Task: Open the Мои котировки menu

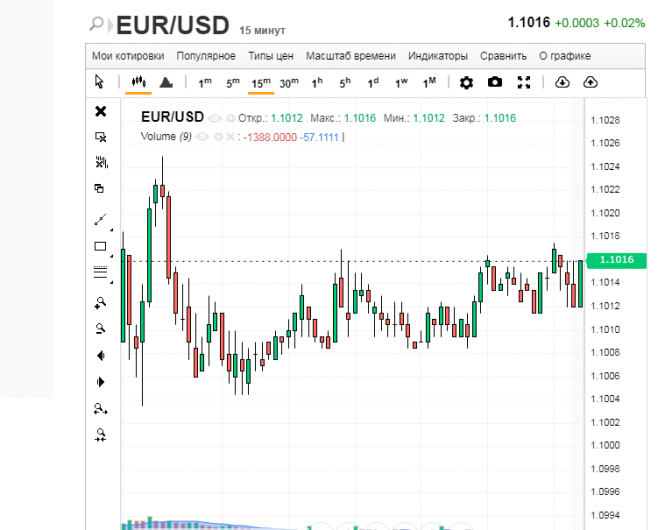Action: [128, 56]
